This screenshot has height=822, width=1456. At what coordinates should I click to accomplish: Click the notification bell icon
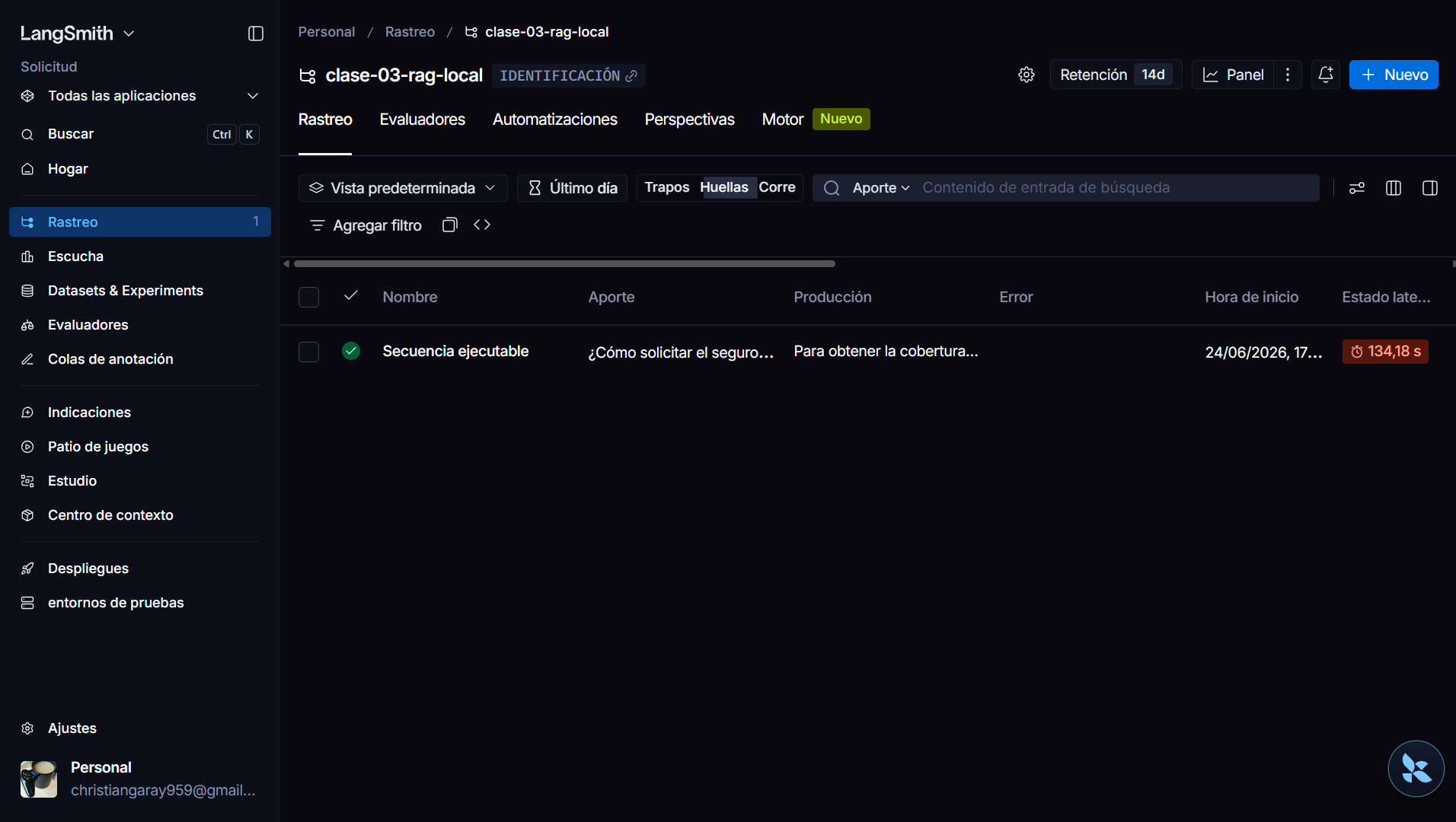(x=1326, y=75)
